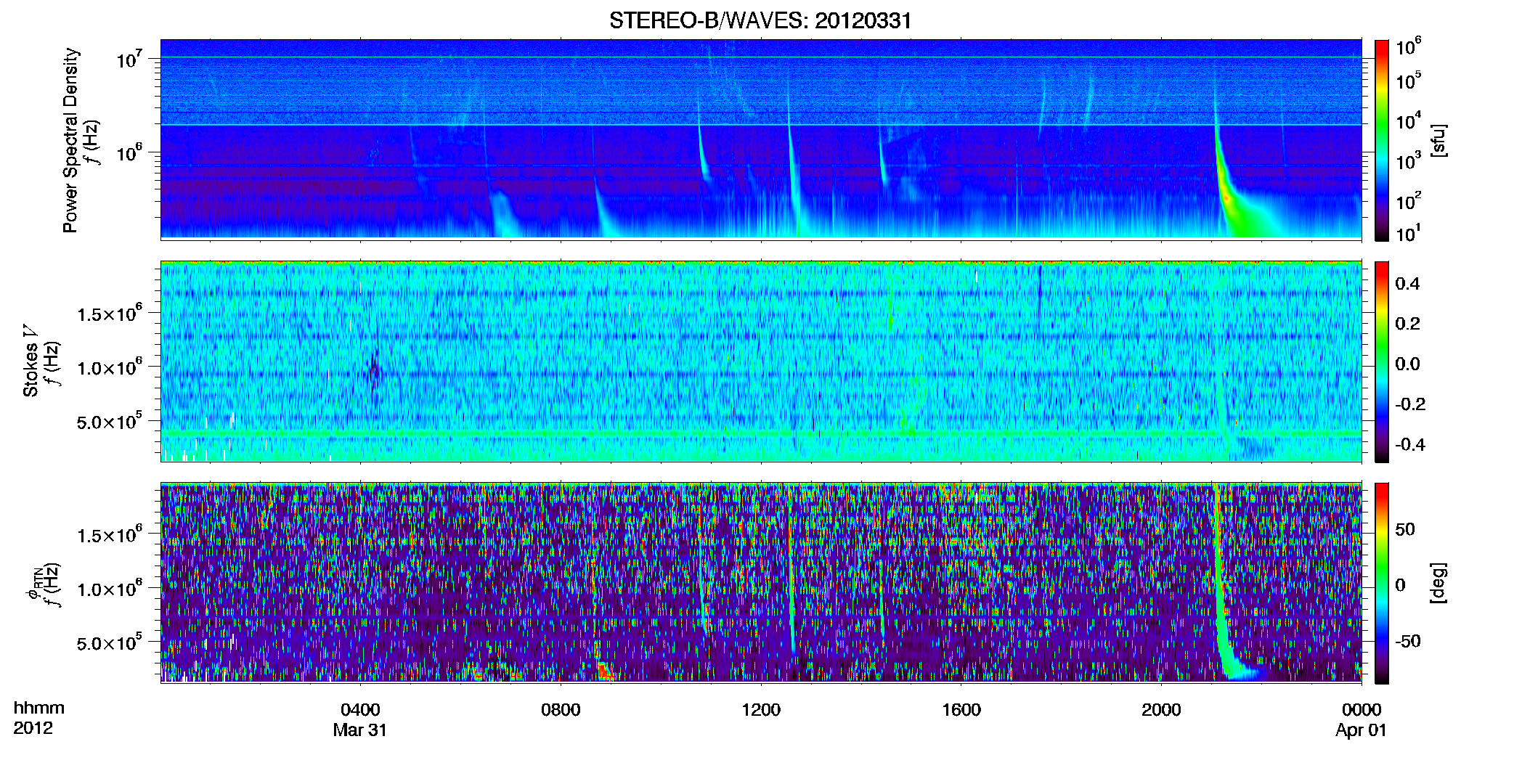Viewport: 1522px width, 784px height.
Task: Click the 10^5 label on the sfu color bar
Action: [1408, 81]
